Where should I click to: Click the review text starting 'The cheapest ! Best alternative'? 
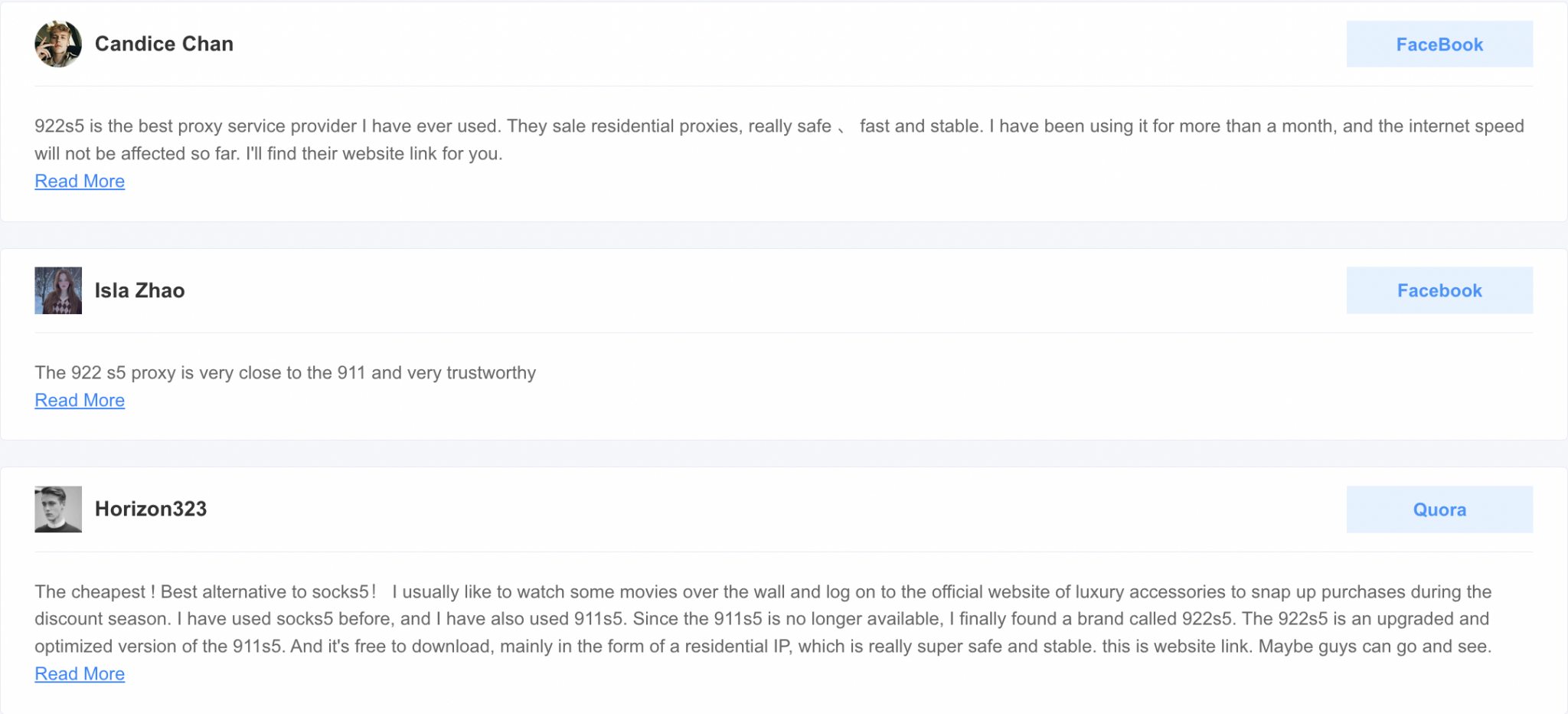coord(763,619)
